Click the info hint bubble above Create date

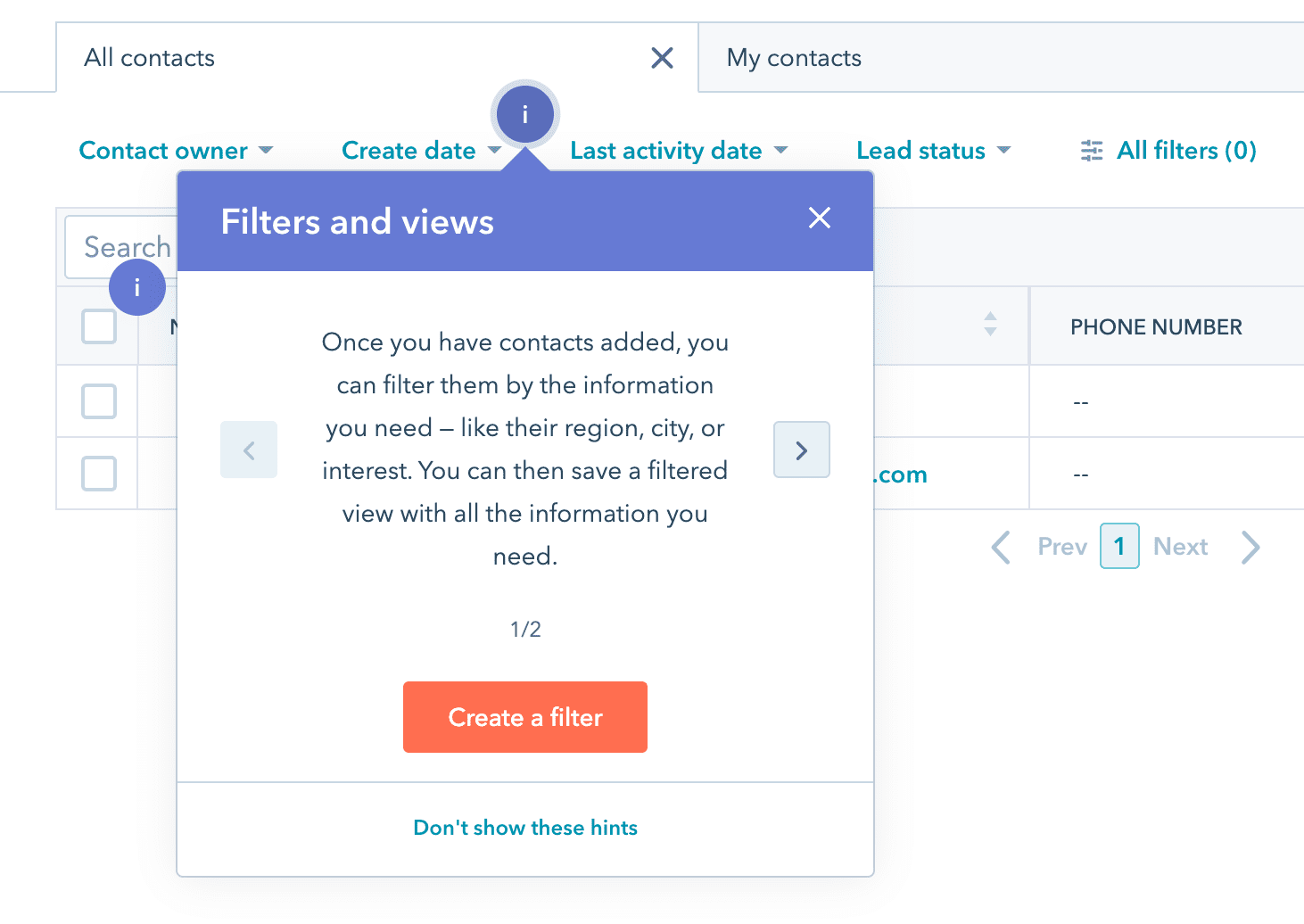coord(524,114)
